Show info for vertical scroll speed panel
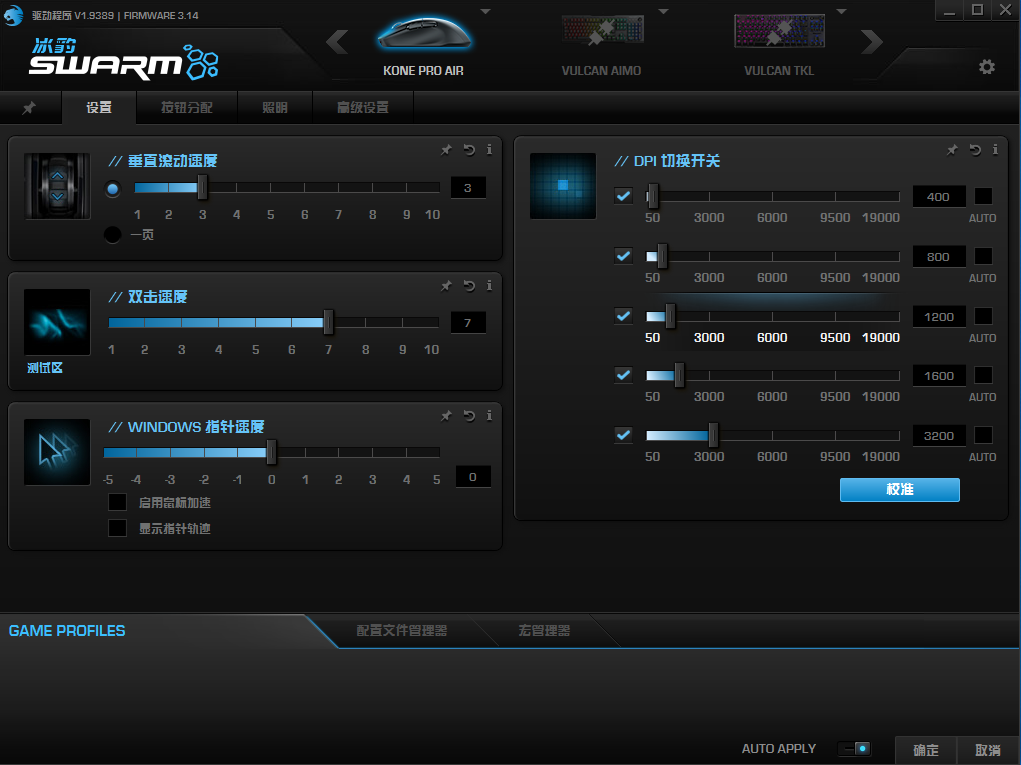This screenshot has height=765, width=1021. [x=489, y=150]
